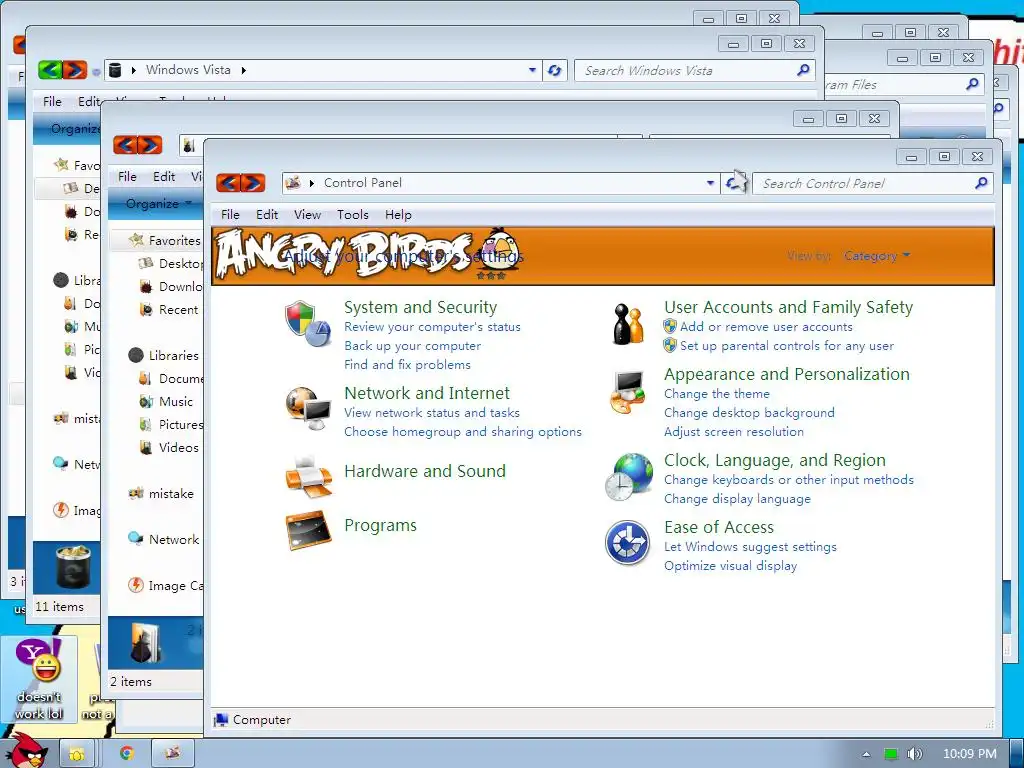The image size is (1024, 768).
Task: Open the folder taskbar icon
Action: [76, 754]
